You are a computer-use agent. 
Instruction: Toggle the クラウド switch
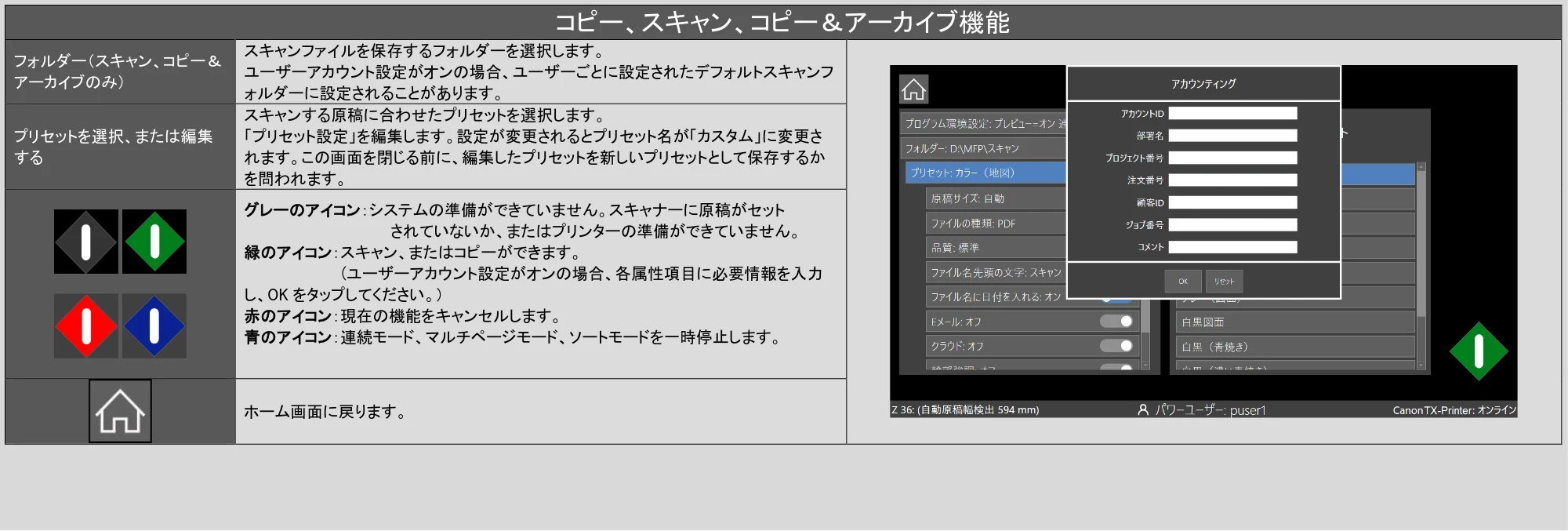[1116, 346]
